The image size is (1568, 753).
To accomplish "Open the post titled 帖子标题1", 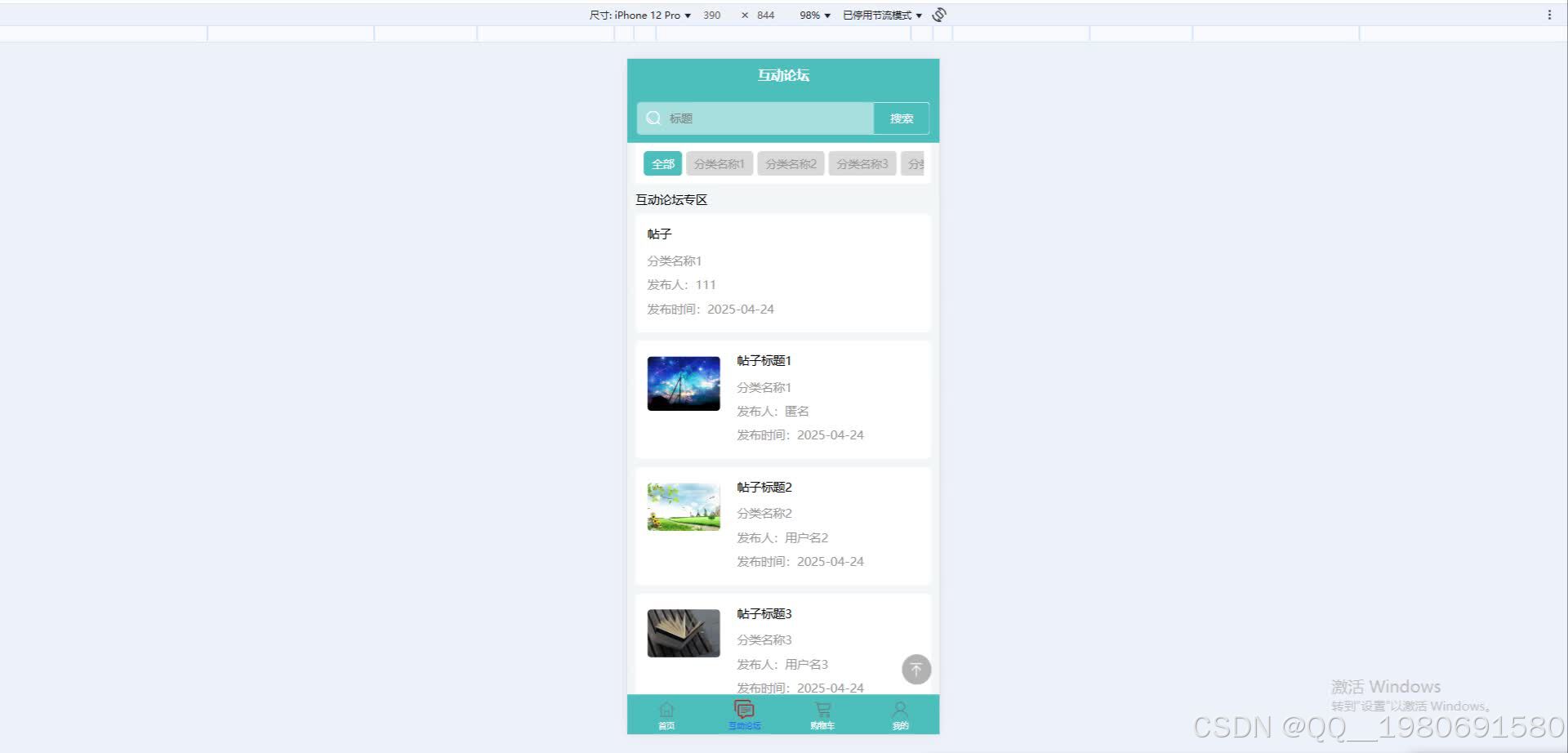I will [x=763, y=360].
